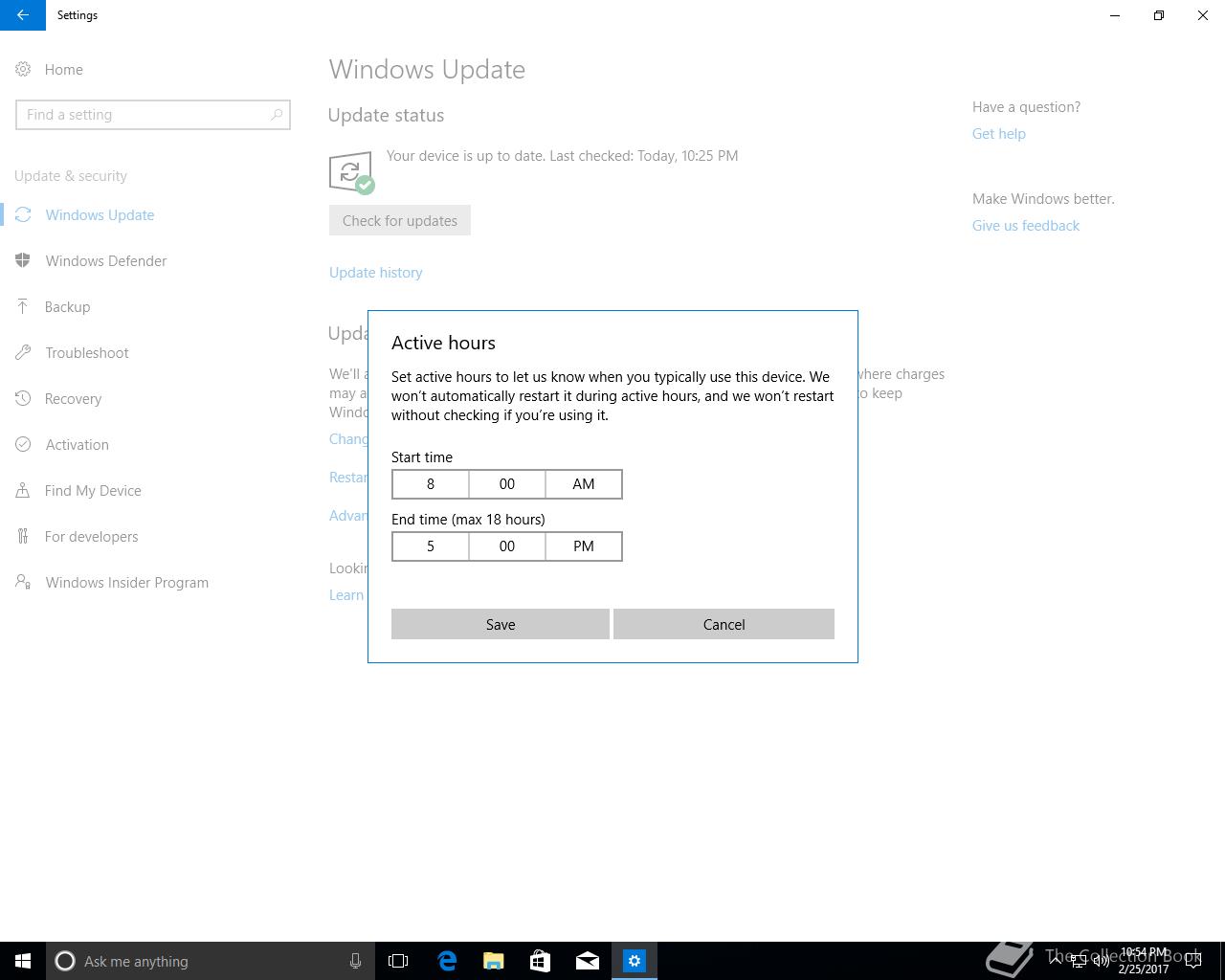Open Update history link
1225x980 pixels.
[376, 273]
